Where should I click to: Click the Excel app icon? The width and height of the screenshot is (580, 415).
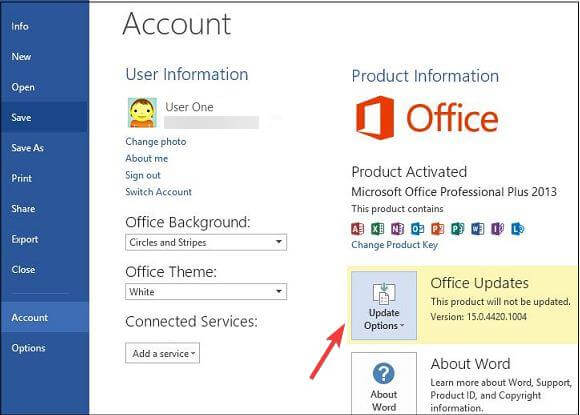tap(377, 229)
